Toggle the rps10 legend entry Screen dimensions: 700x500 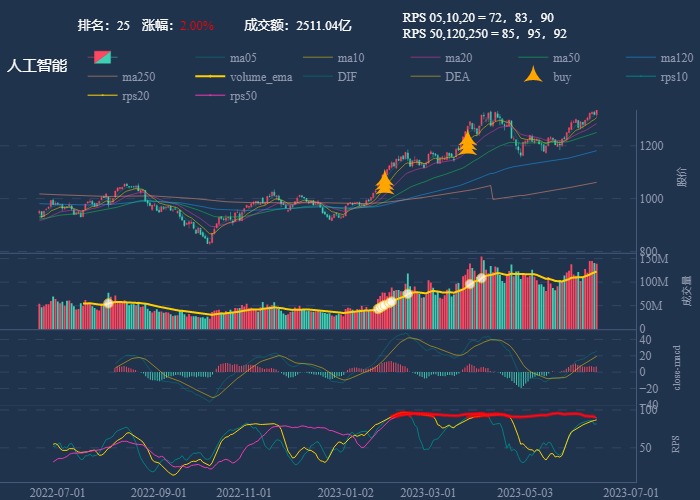[676, 77]
